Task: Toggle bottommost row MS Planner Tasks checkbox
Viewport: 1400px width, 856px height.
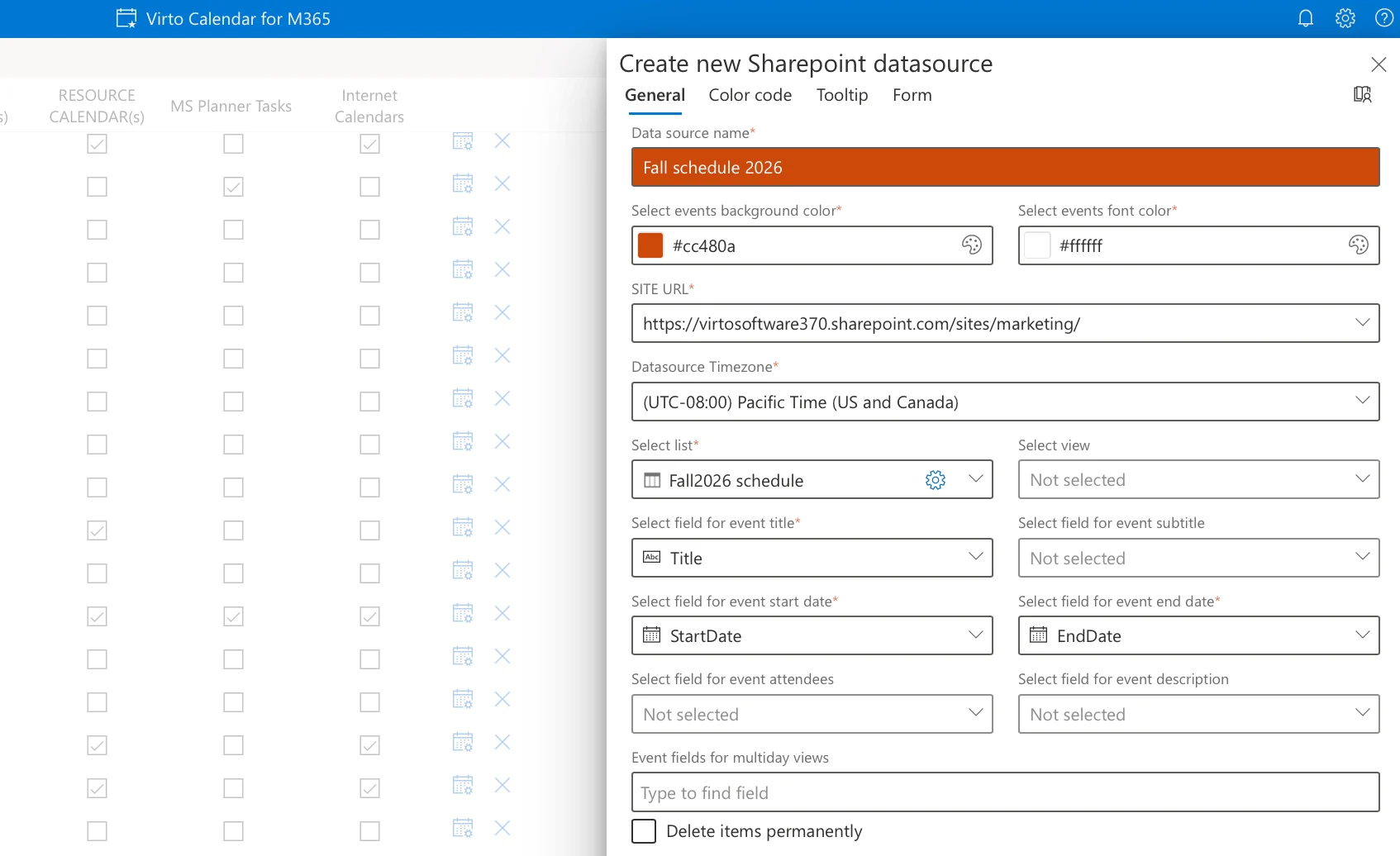Action: (234, 831)
